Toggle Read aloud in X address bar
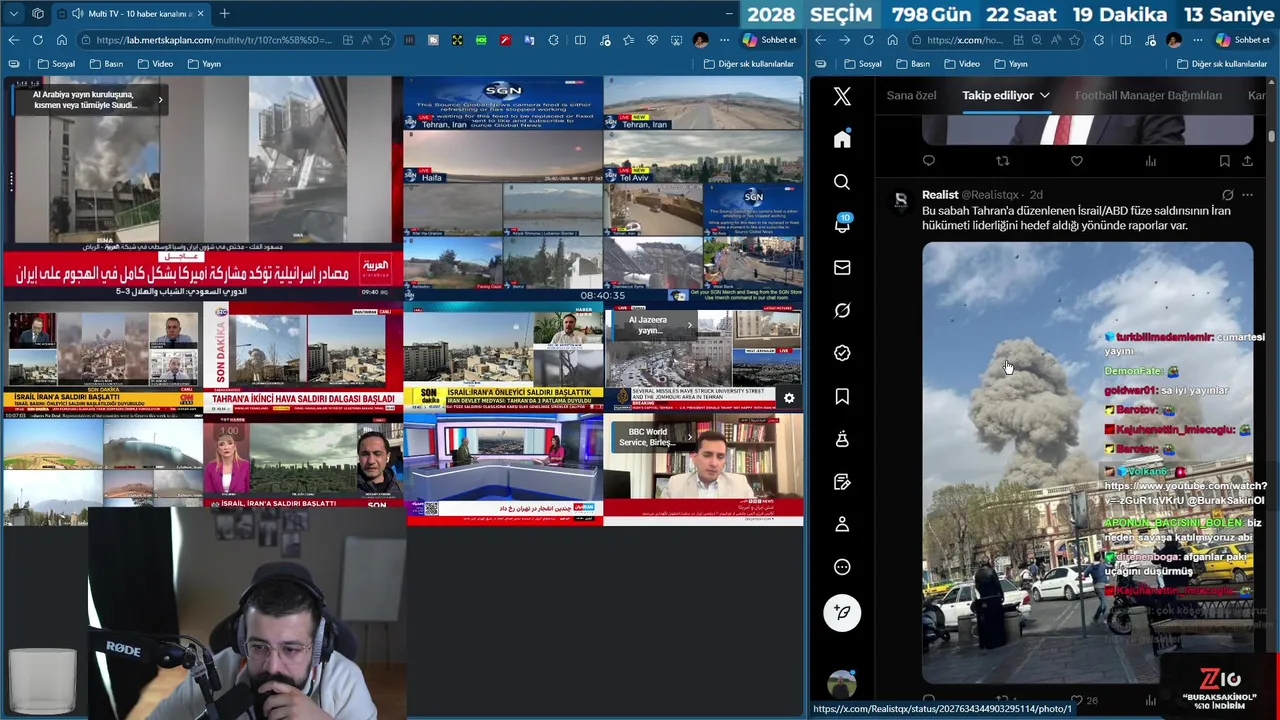Image resolution: width=1280 pixels, height=720 pixels. [1056, 40]
